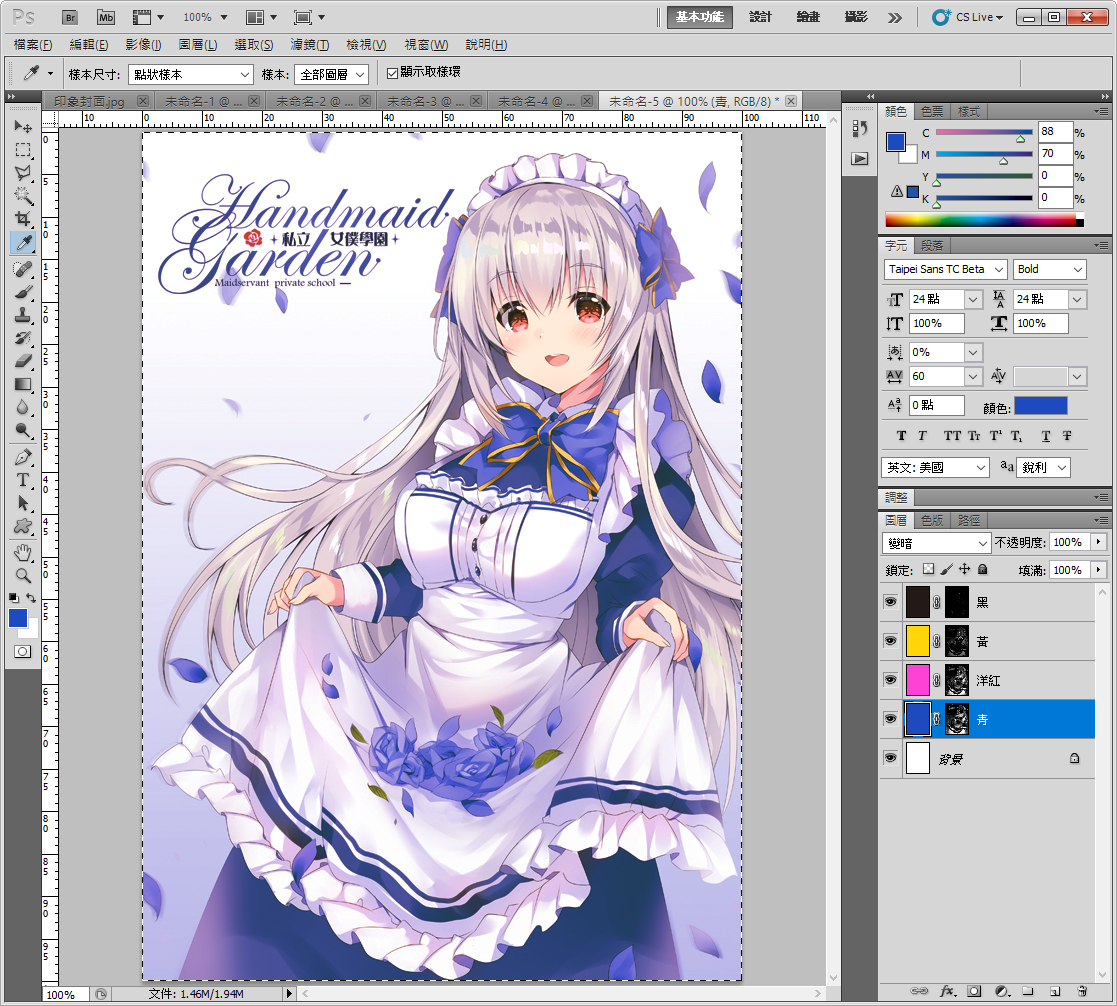
Task: Select the Healing Brush tool
Action: click(x=23, y=269)
